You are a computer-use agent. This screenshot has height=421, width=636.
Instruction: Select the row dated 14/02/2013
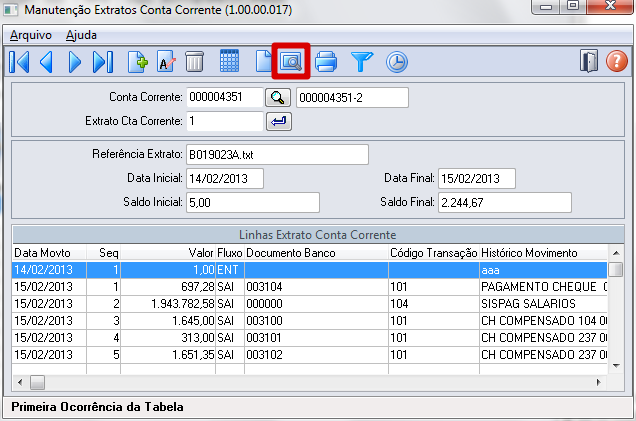coord(310,270)
